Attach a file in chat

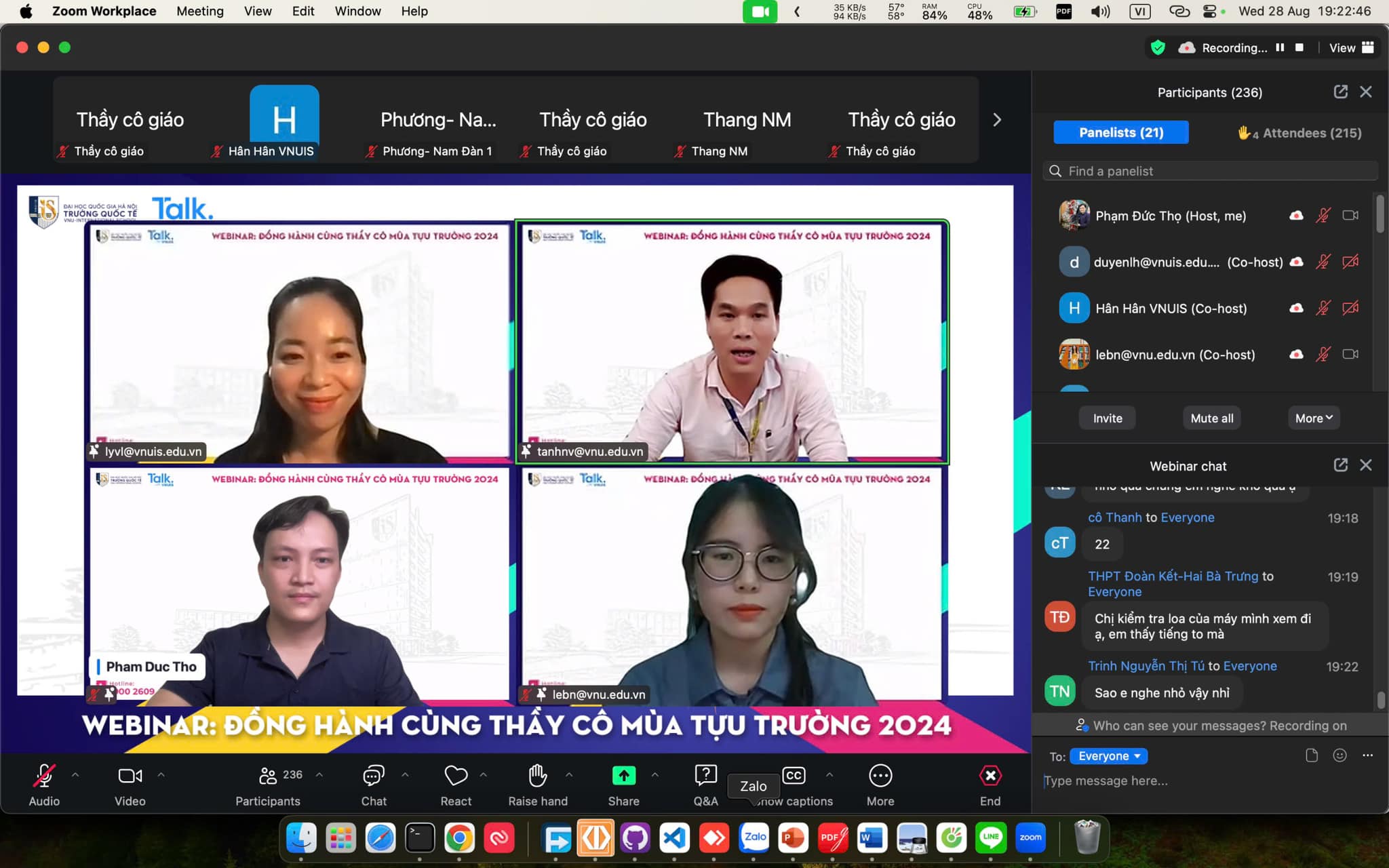pyautogui.click(x=1312, y=755)
